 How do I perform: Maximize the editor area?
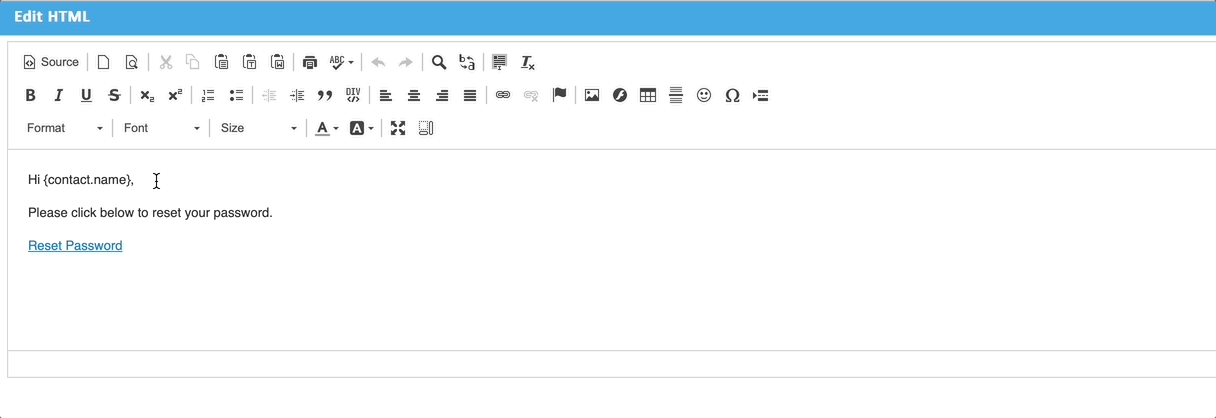coord(398,128)
